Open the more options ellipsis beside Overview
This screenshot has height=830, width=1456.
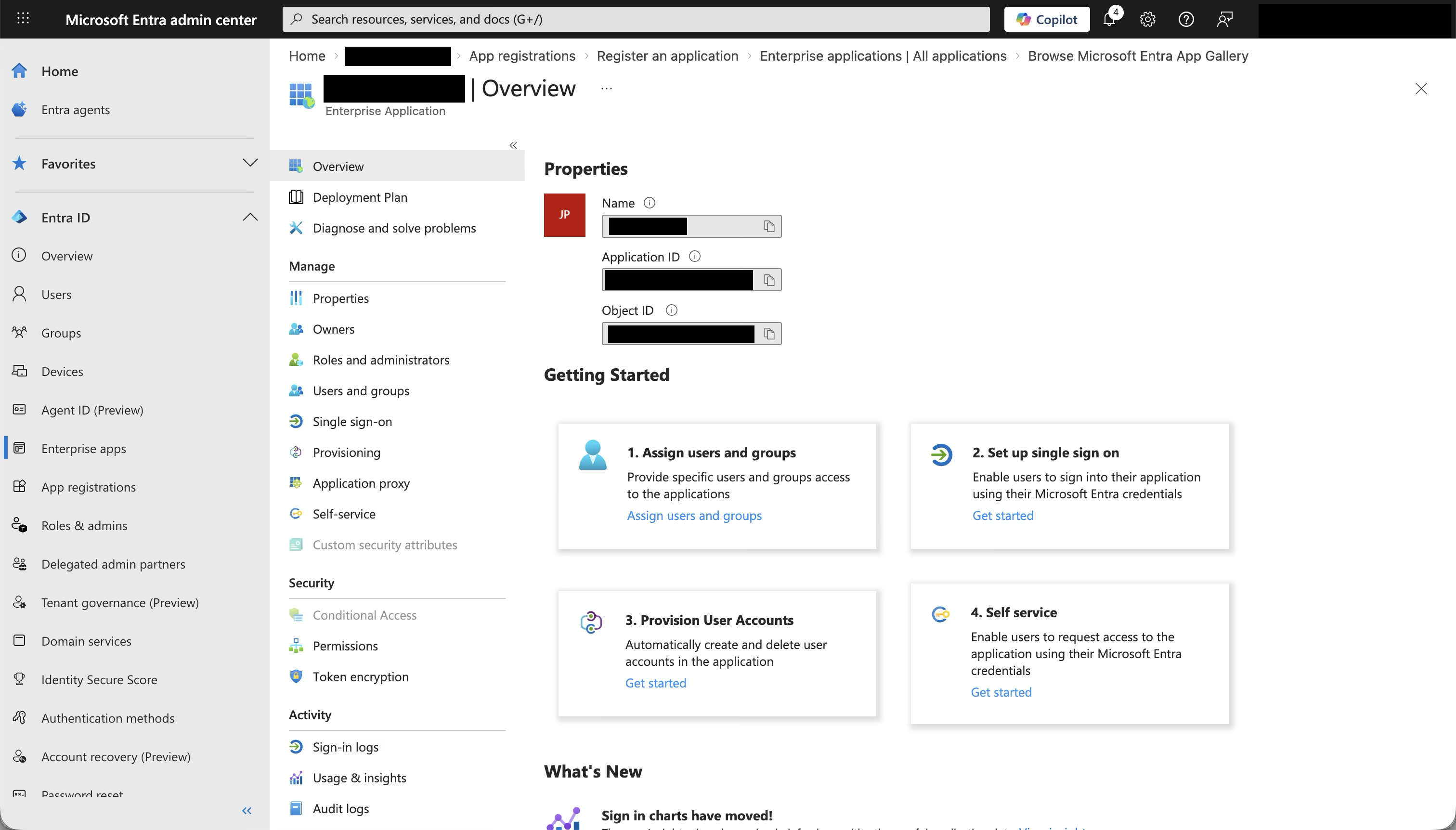[x=607, y=89]
